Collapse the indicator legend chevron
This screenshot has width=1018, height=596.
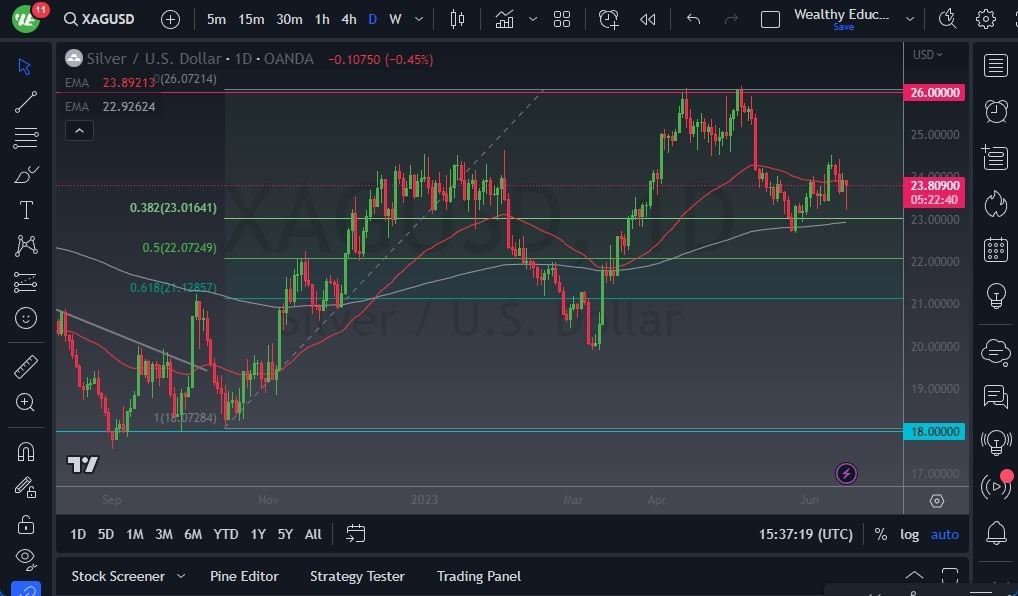tap(79, 130)
